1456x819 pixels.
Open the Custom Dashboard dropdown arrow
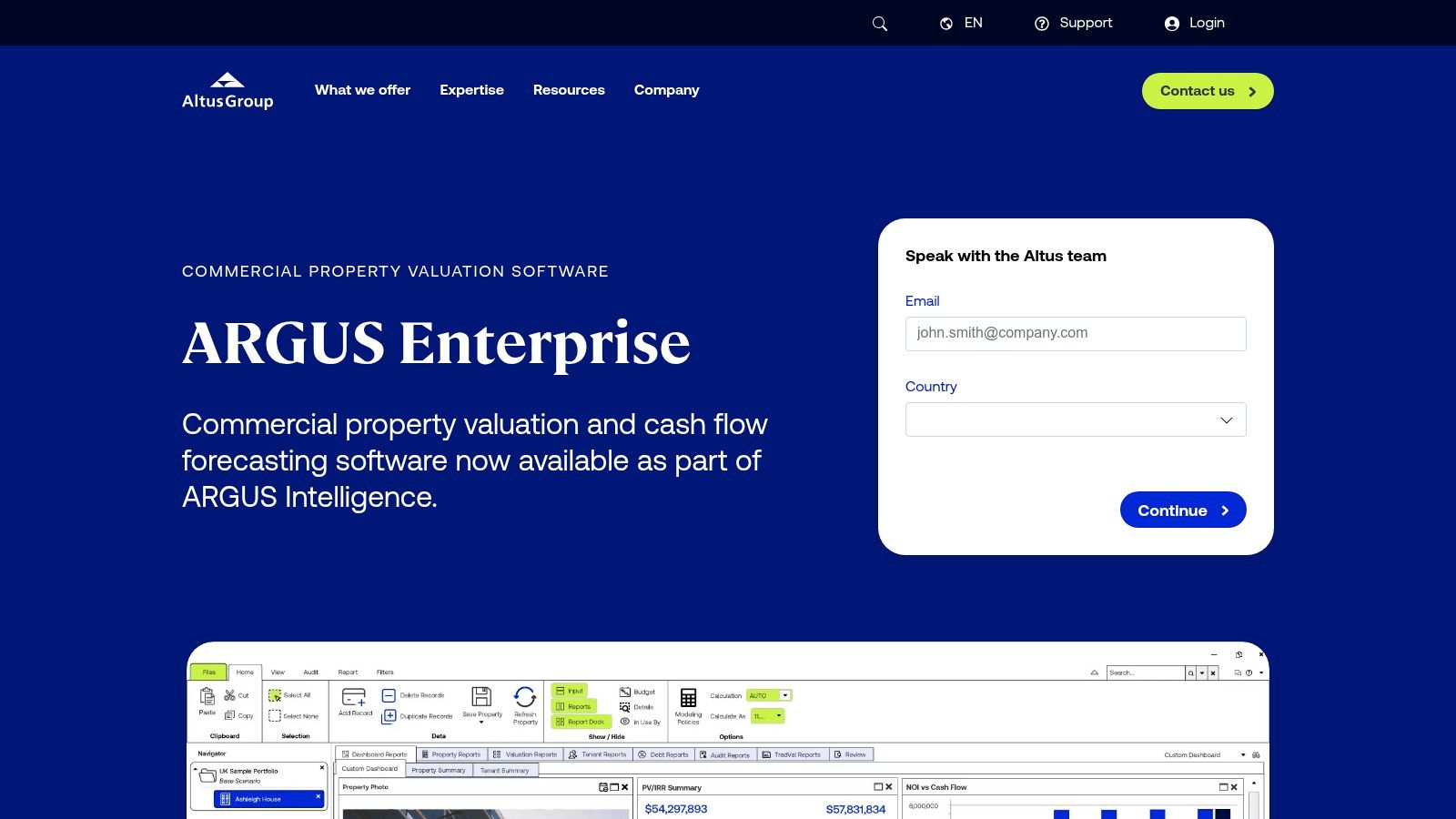pyautogui.click(x=1242, y=754)
